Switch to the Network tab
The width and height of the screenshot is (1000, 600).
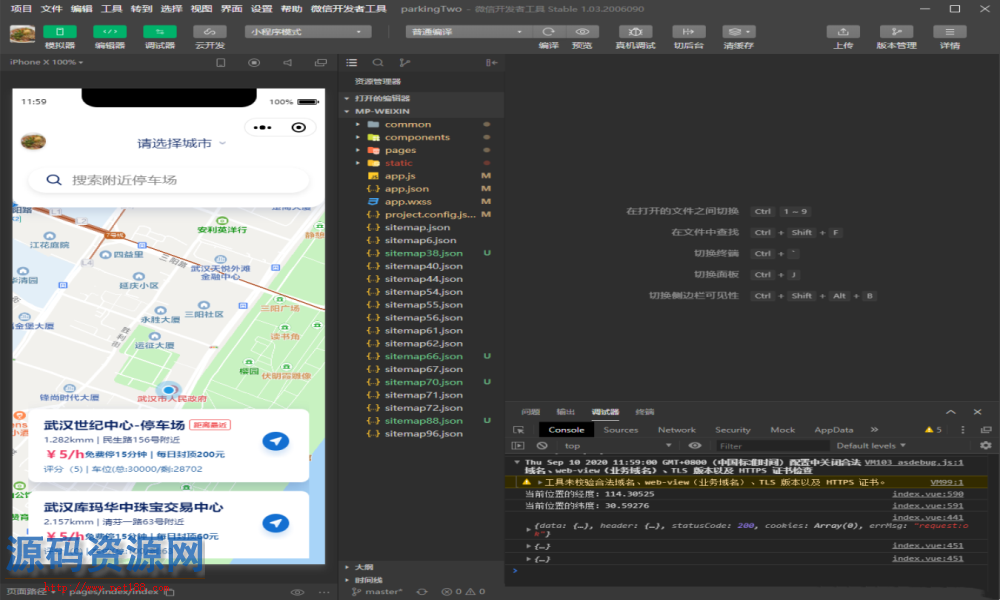676,430
